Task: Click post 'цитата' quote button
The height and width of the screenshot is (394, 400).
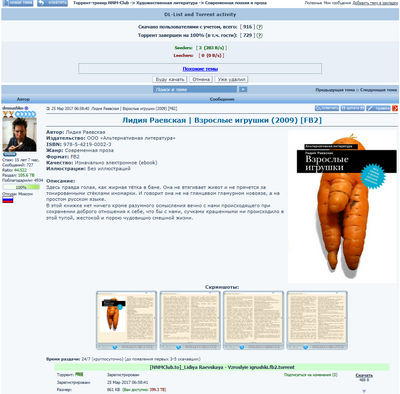Action: point(353,108)
